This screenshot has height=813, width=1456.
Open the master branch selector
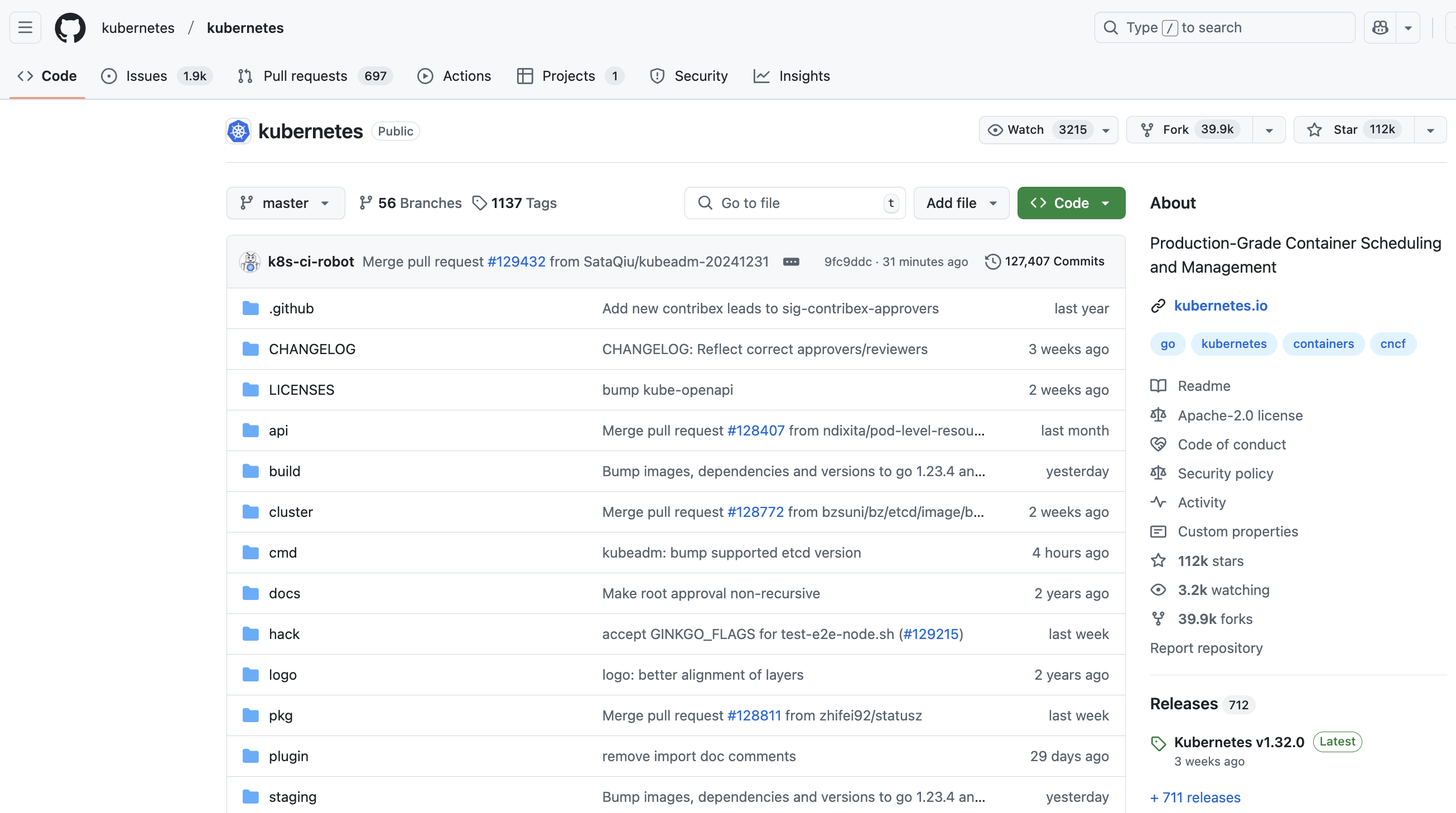(286, 203)
